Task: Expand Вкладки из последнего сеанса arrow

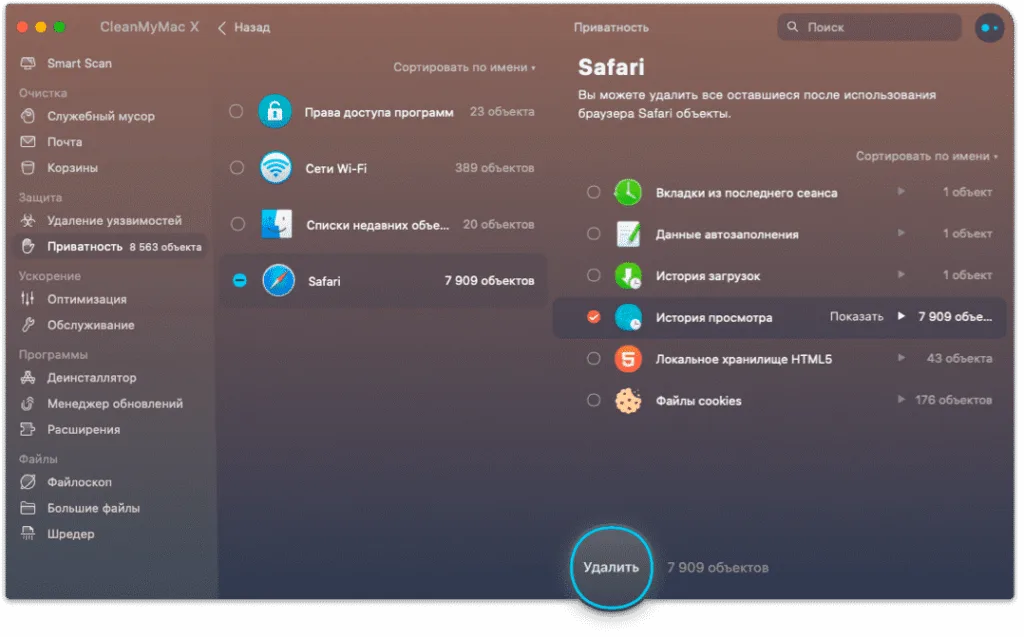Action: click(x=901, y=191)
